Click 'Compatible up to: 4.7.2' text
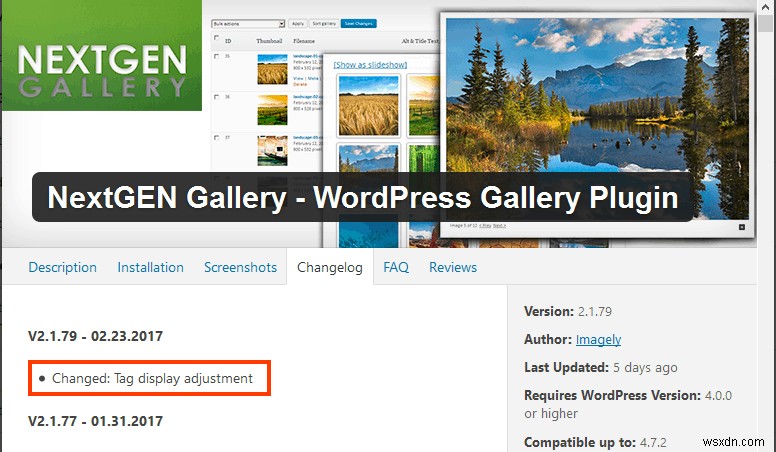Image resolution: width=776 pixels, height=452 pixels. coord(595,442)
